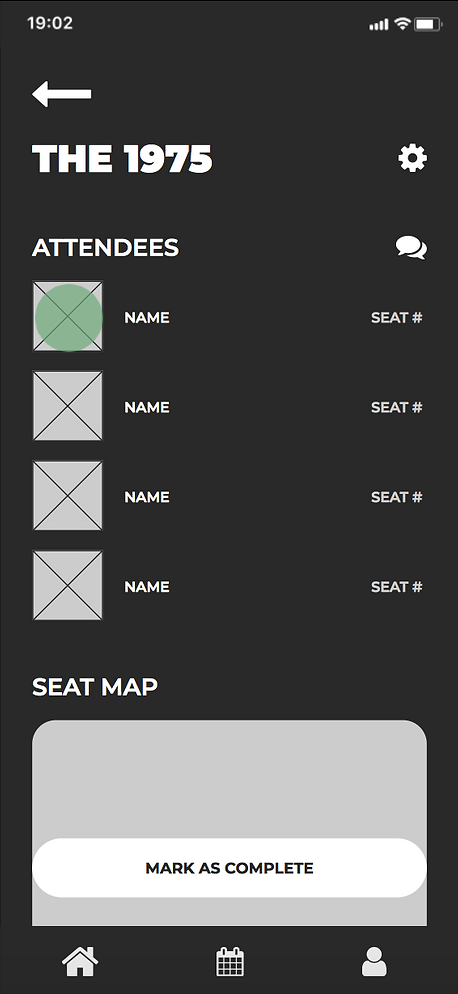Open settings via the gear icon

(x=412, y=158)
